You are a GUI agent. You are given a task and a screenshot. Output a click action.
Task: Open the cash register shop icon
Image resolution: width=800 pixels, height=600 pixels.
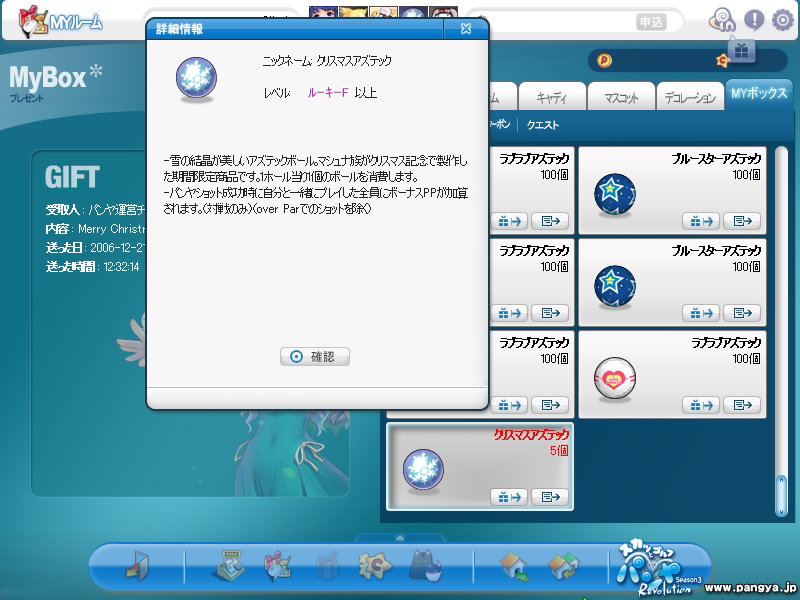[x=229, y=566]
